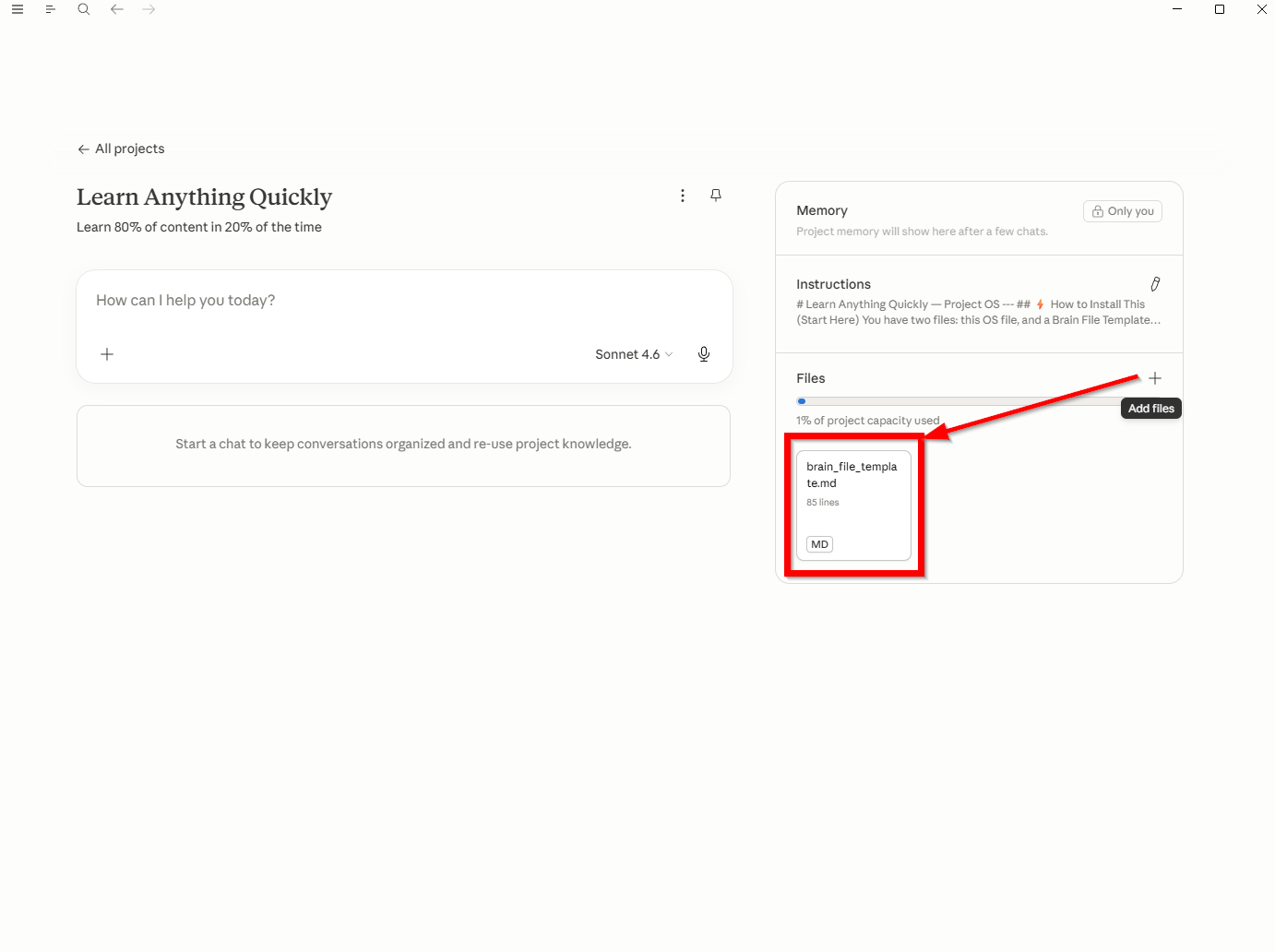Go back with the left arrow

[117, 9]
